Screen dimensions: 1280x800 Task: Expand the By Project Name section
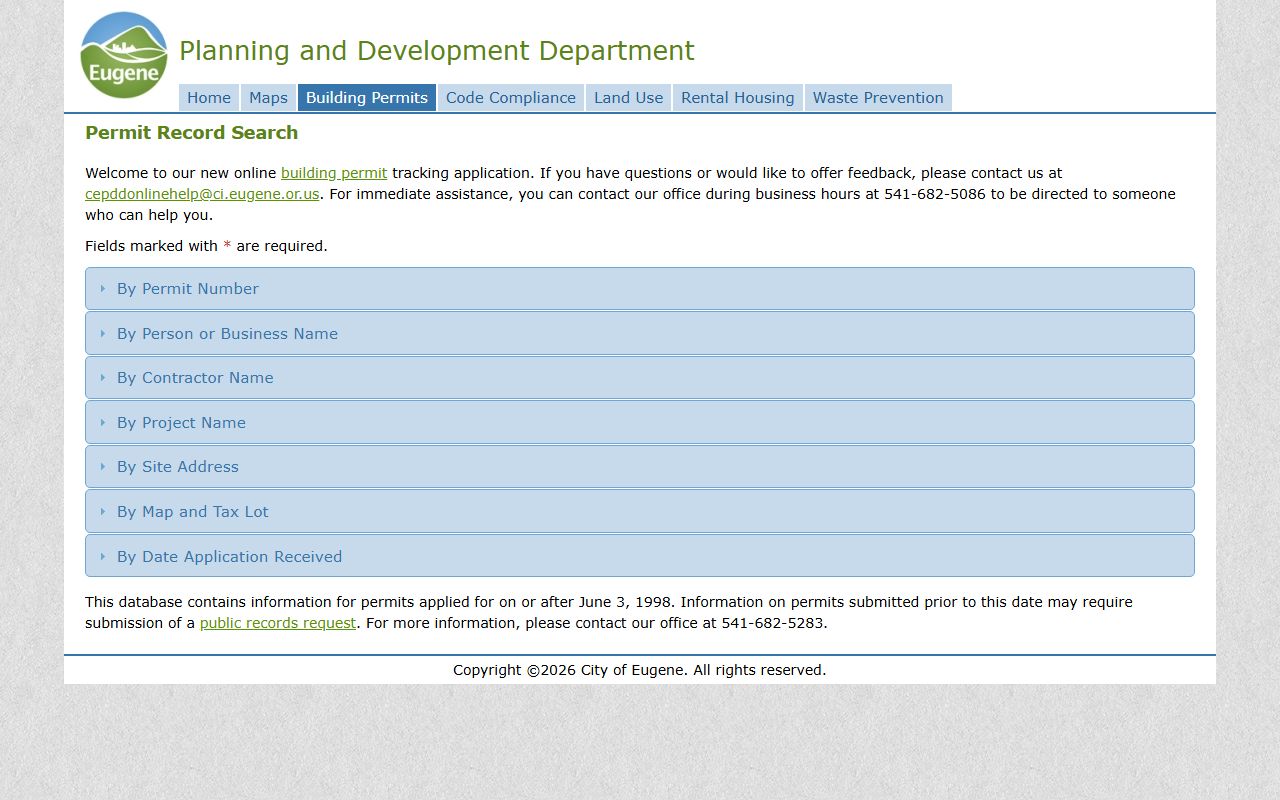pyautogui.click(x=640, y=422)
